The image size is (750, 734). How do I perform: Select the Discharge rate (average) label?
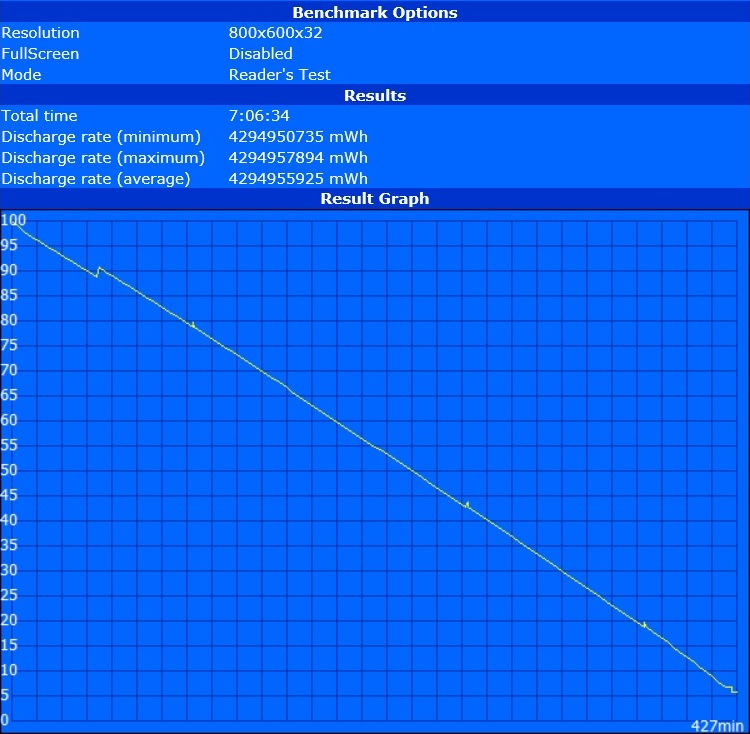click(x=96, y=179)
